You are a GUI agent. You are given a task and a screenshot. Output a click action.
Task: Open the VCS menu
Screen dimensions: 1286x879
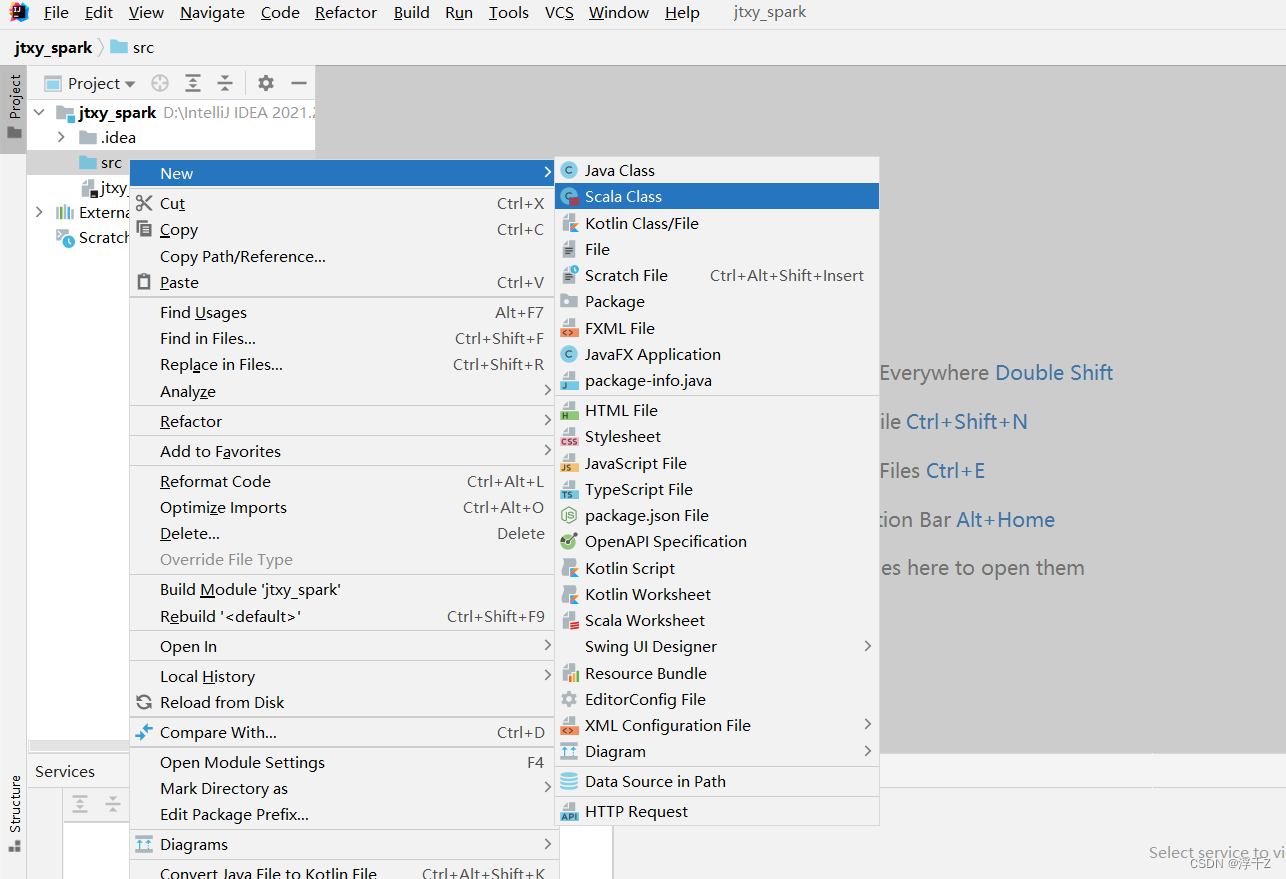(x=559, y=13)
